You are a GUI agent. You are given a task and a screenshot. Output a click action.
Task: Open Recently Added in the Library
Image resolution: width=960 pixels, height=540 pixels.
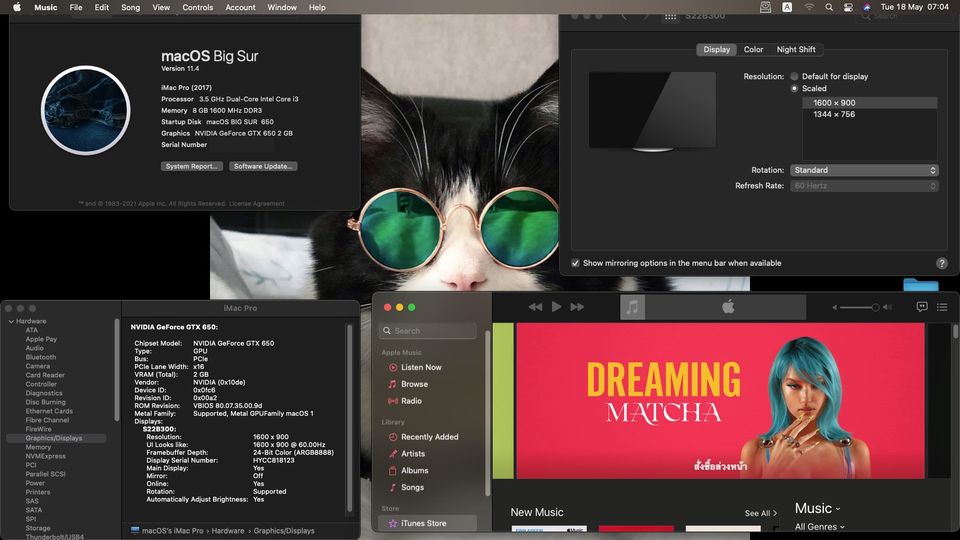point(430,437)
